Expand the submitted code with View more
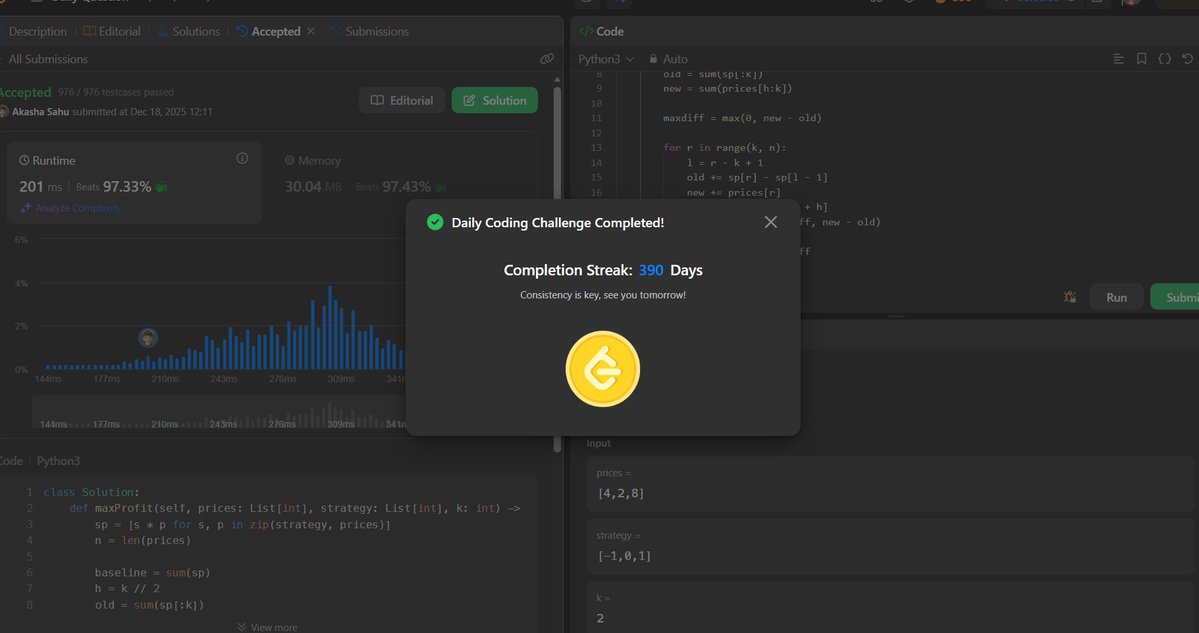Viewport: 1199px width, 633px height. tap(267, 627)
